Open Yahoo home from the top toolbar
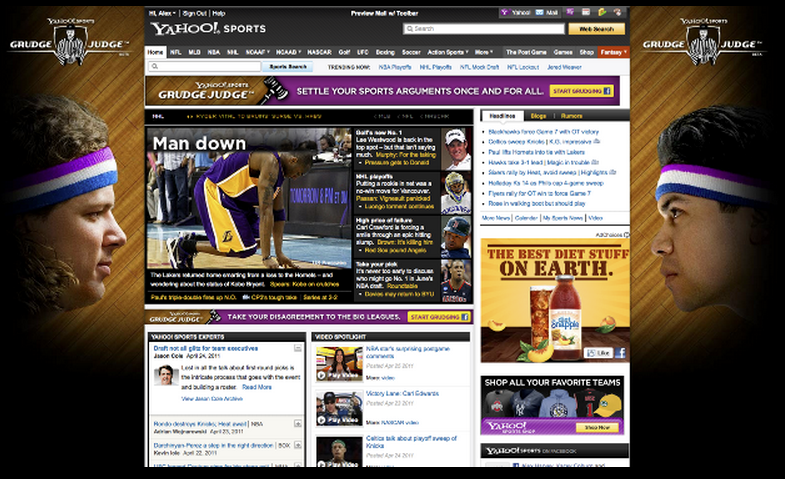785x479 pixels. [515, 13]
